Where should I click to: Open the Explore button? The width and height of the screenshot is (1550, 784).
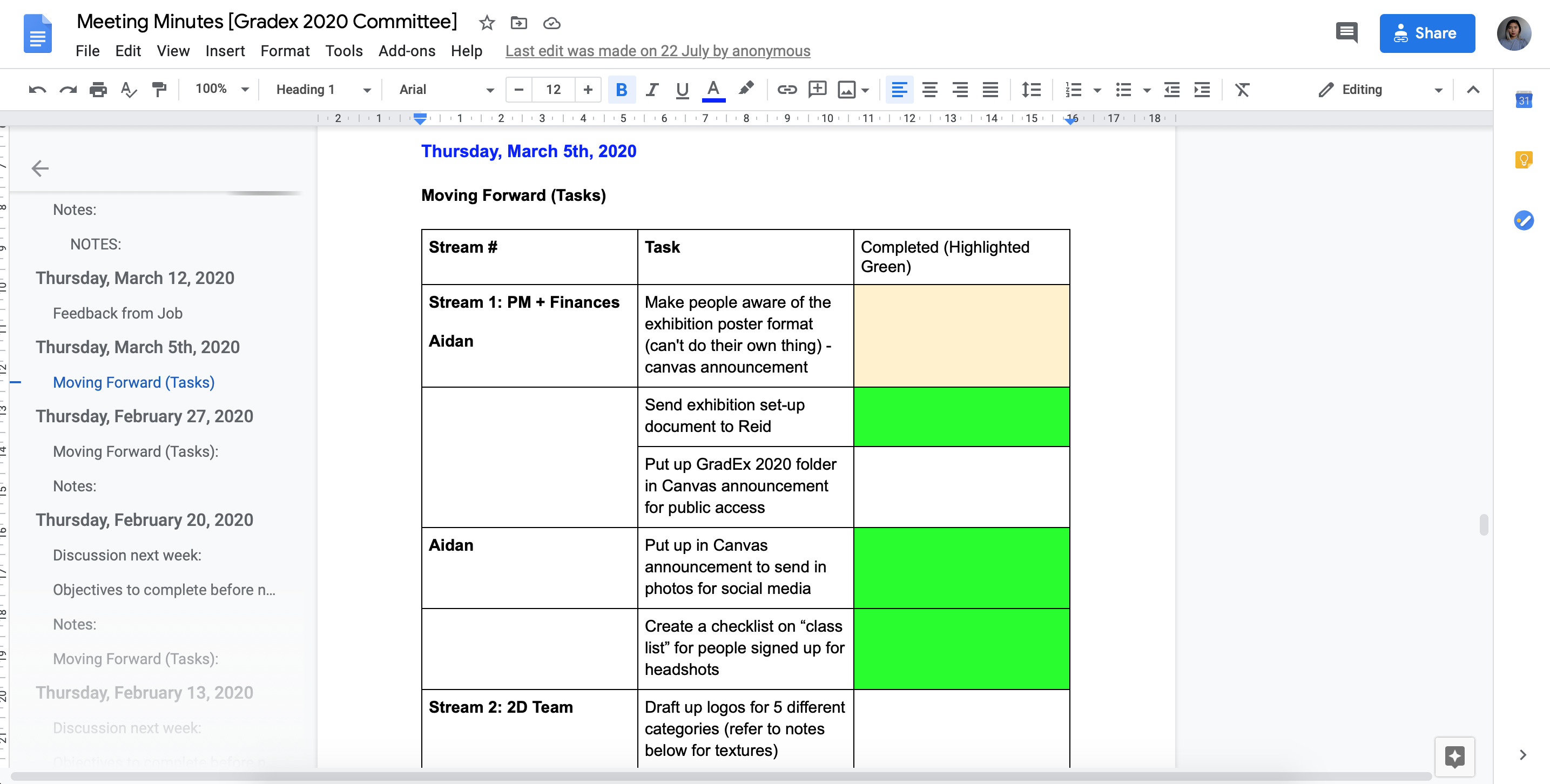point(1455,757)
